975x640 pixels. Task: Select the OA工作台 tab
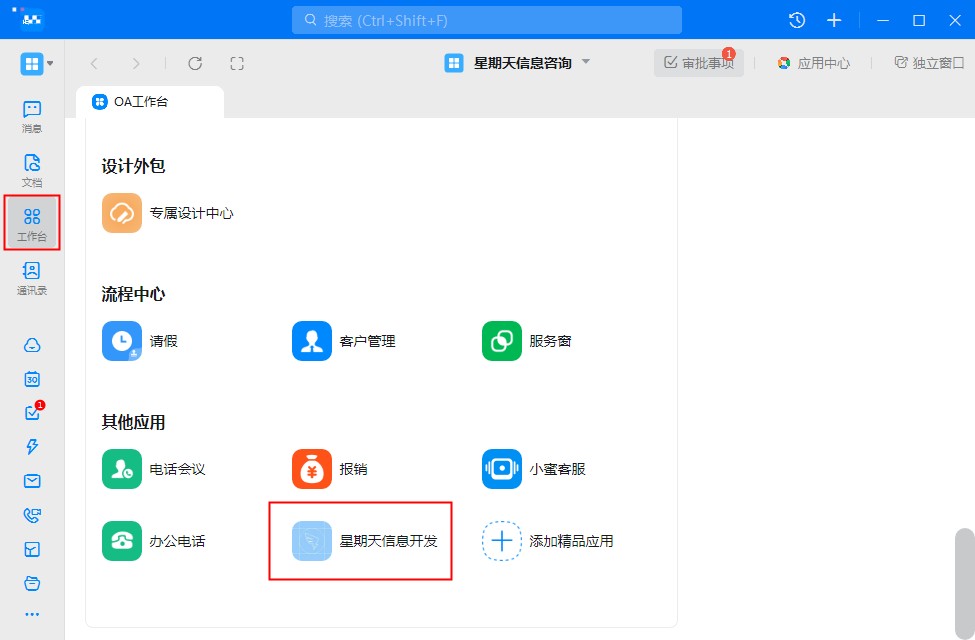pos(150,102)
